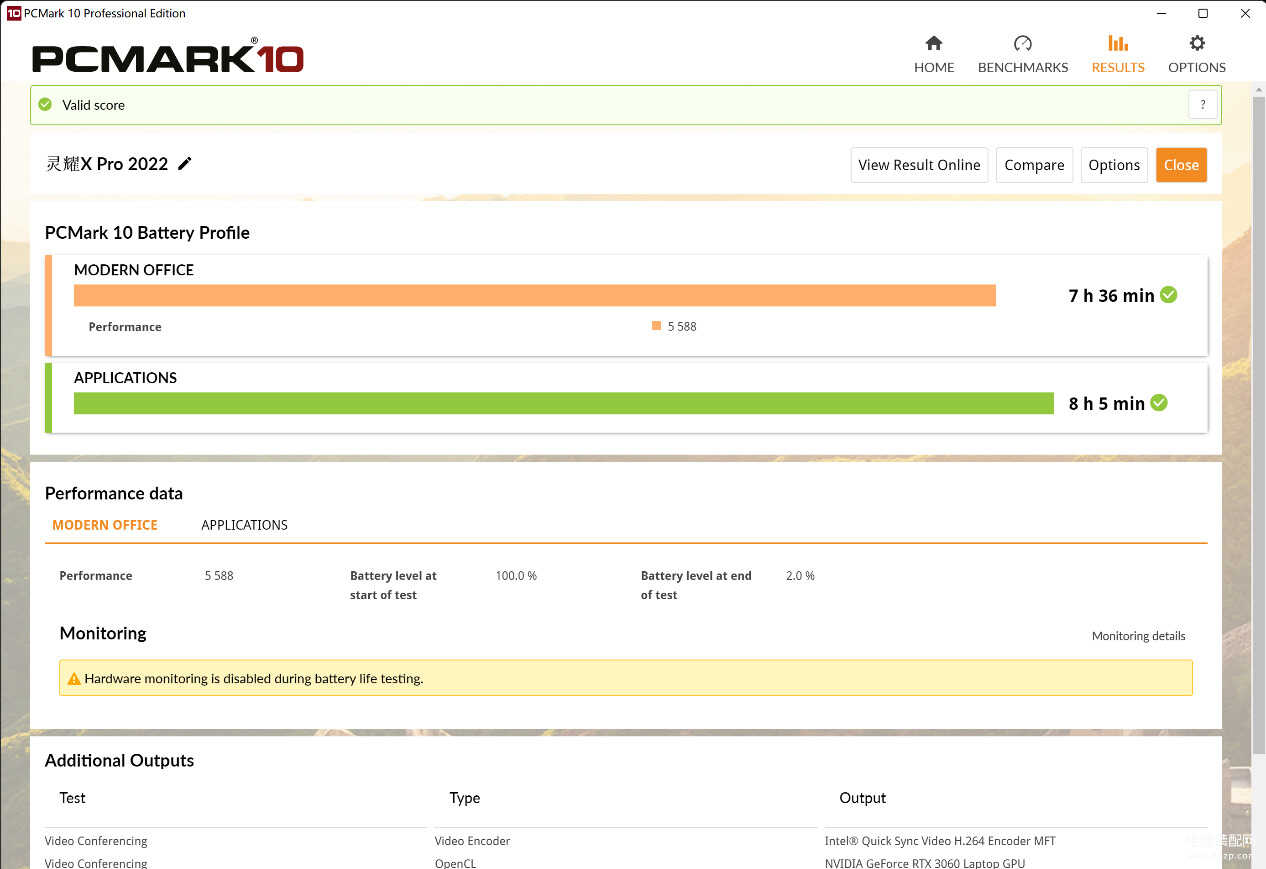Open help with the question mark button
The width and height of the screenshot is (1266, 869).
tap(1203, 104)
